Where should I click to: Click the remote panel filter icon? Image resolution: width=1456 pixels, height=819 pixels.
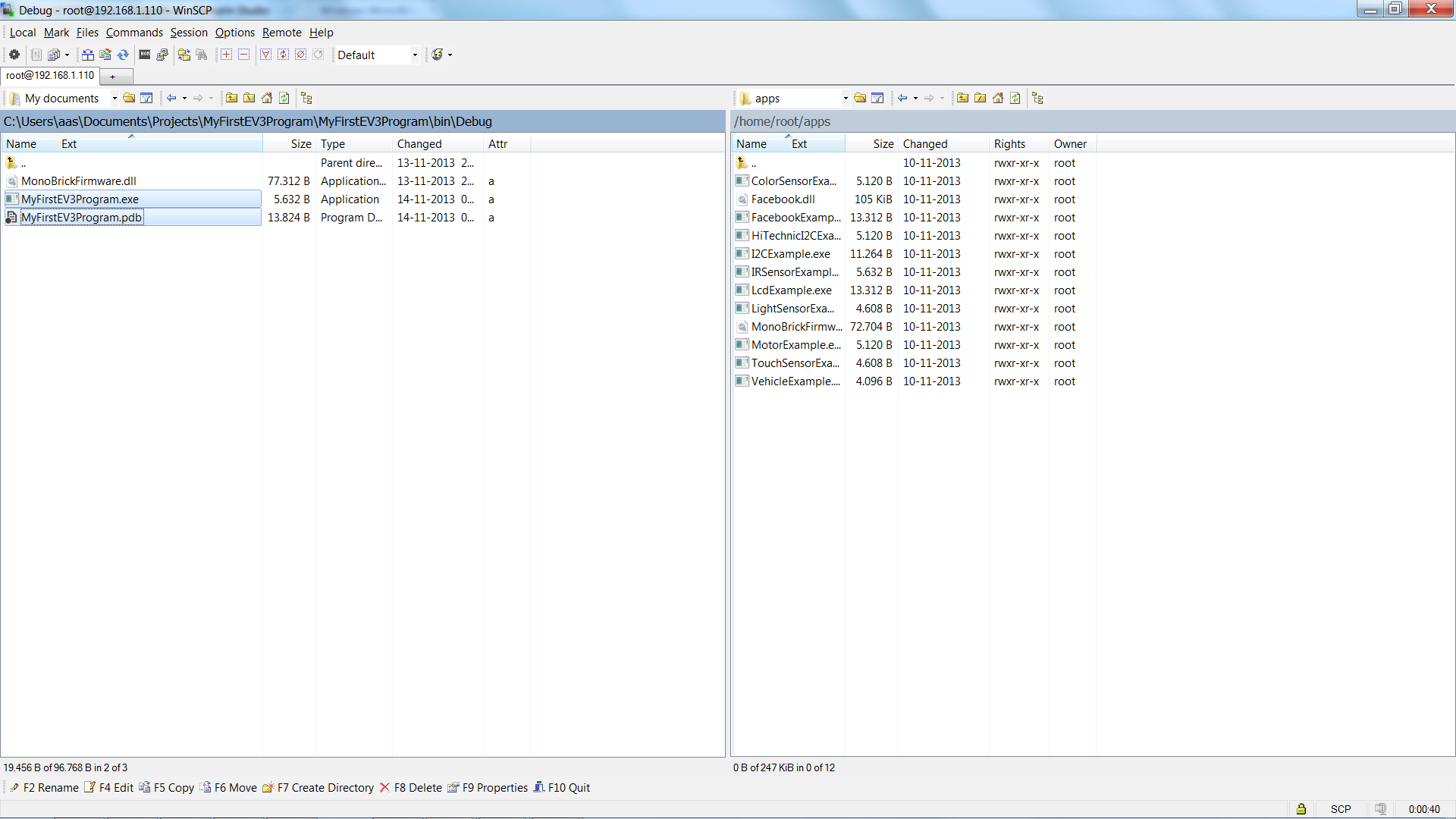tap(877, 98)
